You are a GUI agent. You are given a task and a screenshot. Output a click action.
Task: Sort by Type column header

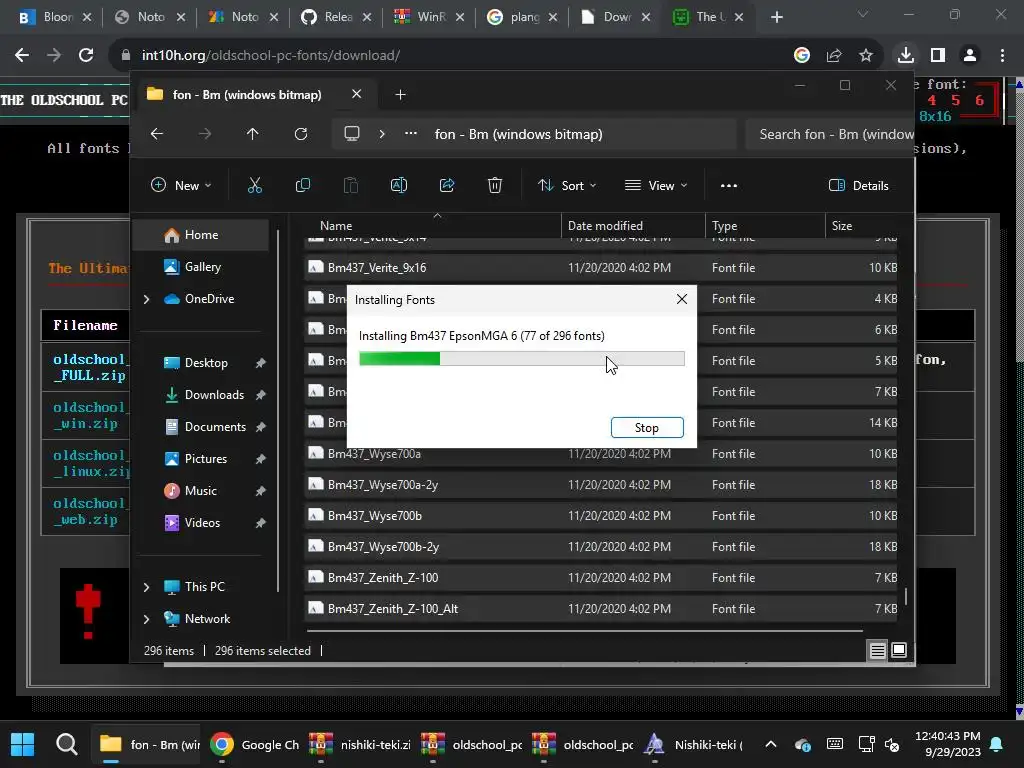(x=765, y=225)
